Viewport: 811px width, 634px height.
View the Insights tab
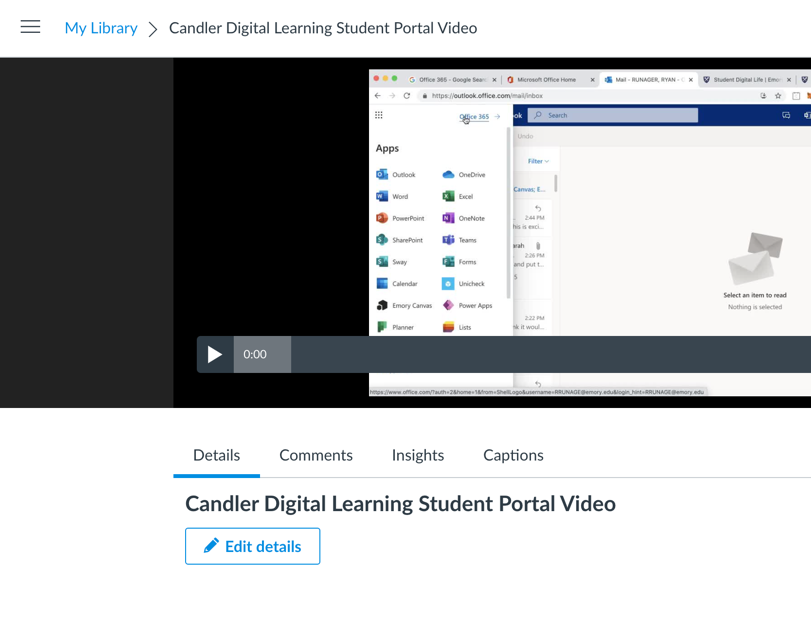pos(418,455)
